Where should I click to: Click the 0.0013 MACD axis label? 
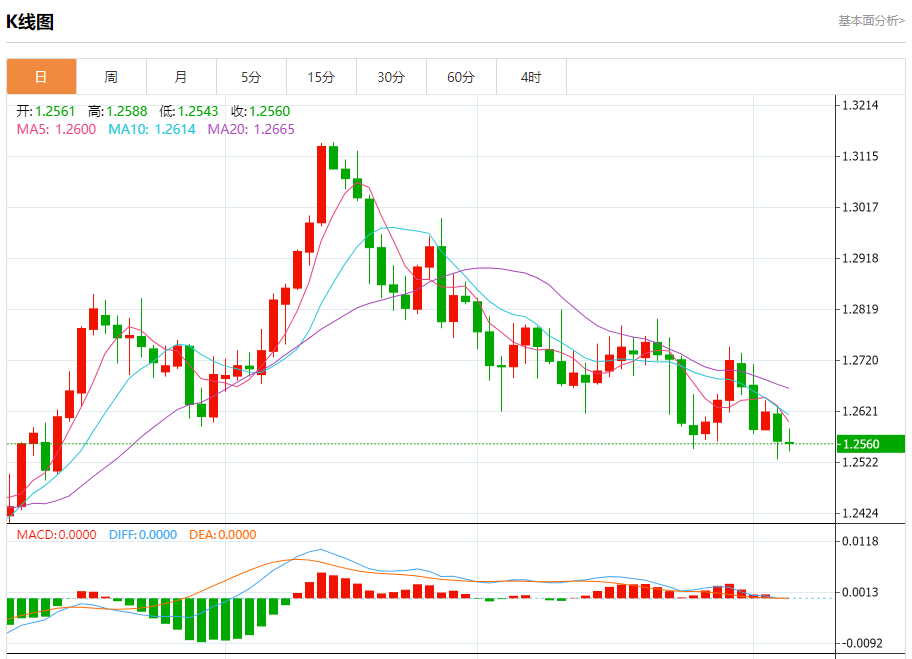(860, 592)
